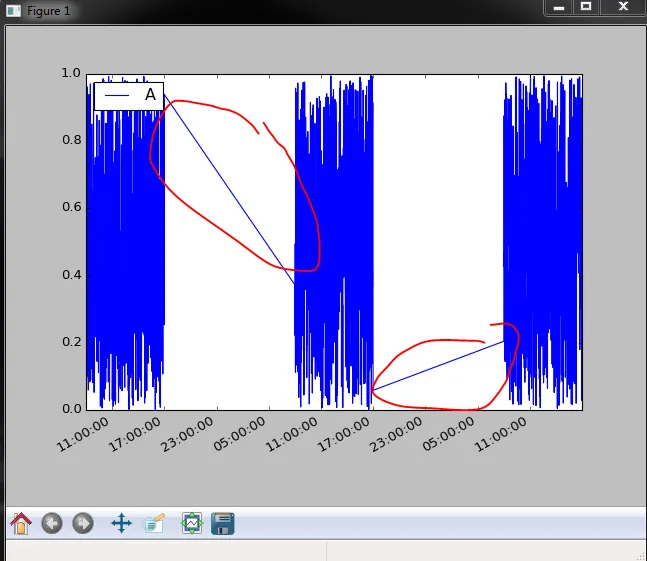Activate the Pan axes cross-arrows tool
The height and width of the screenshot is (561, 647).
(121, 523)
